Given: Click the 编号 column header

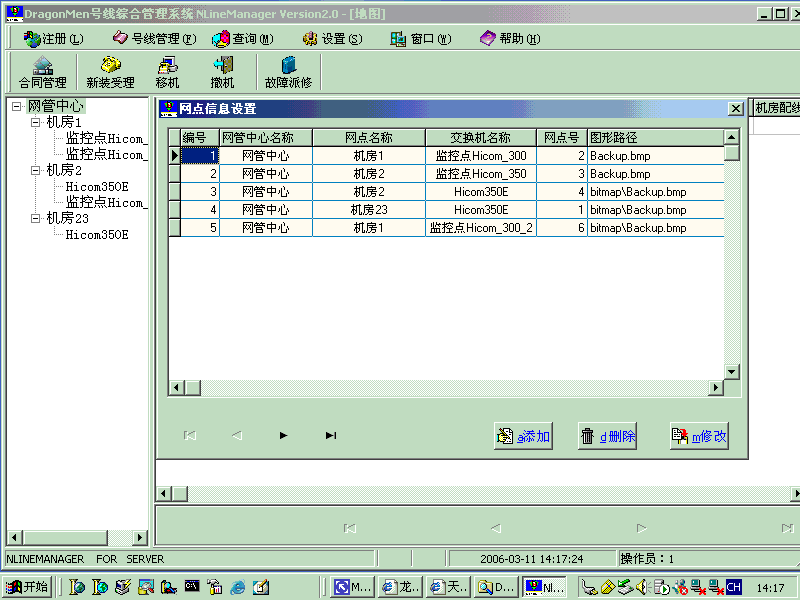Looking at the screenshot, I should [200, 138].
